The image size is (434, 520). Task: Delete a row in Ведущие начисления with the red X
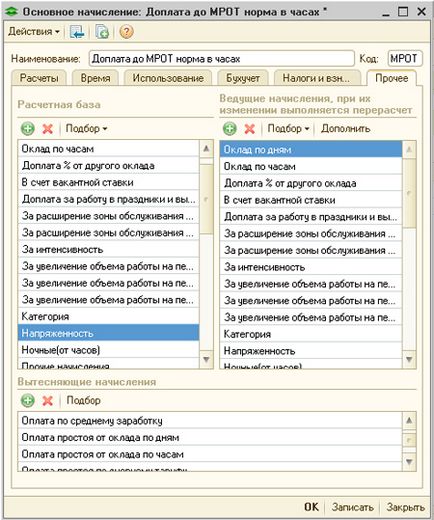coord(250,129)
